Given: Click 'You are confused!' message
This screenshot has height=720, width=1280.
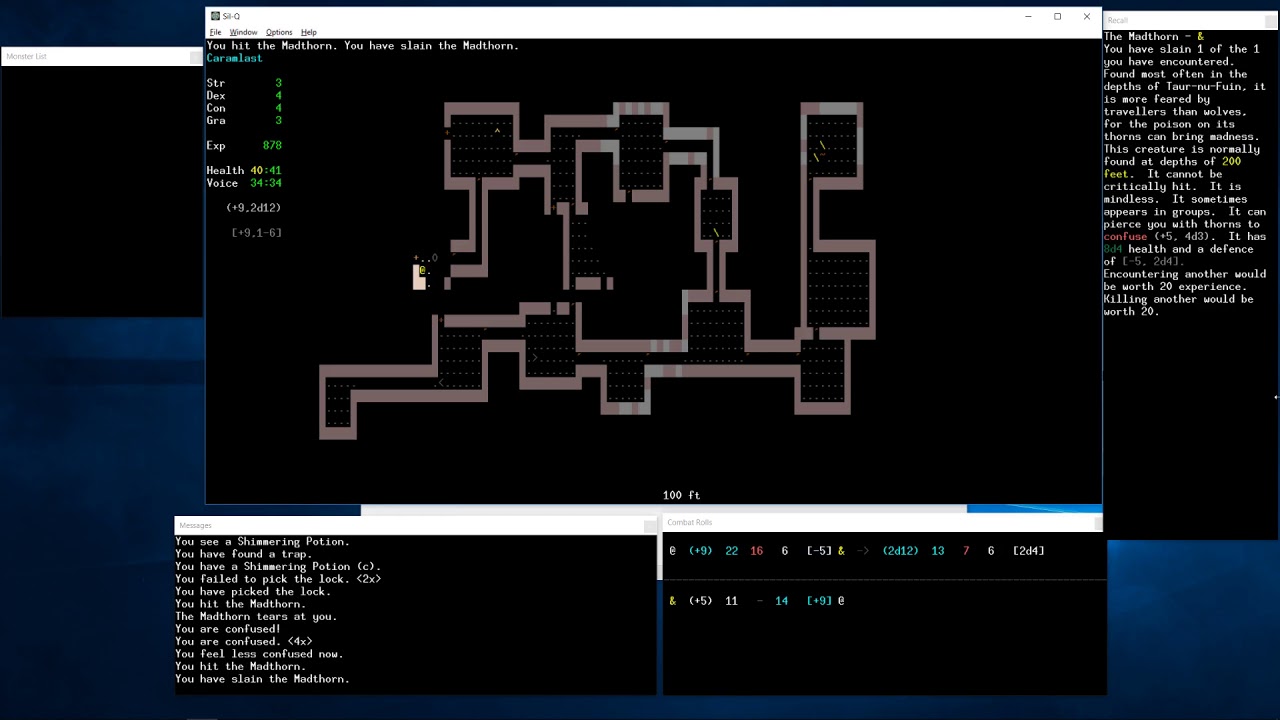Looking at the screenshot, I should tap(228, 629).
